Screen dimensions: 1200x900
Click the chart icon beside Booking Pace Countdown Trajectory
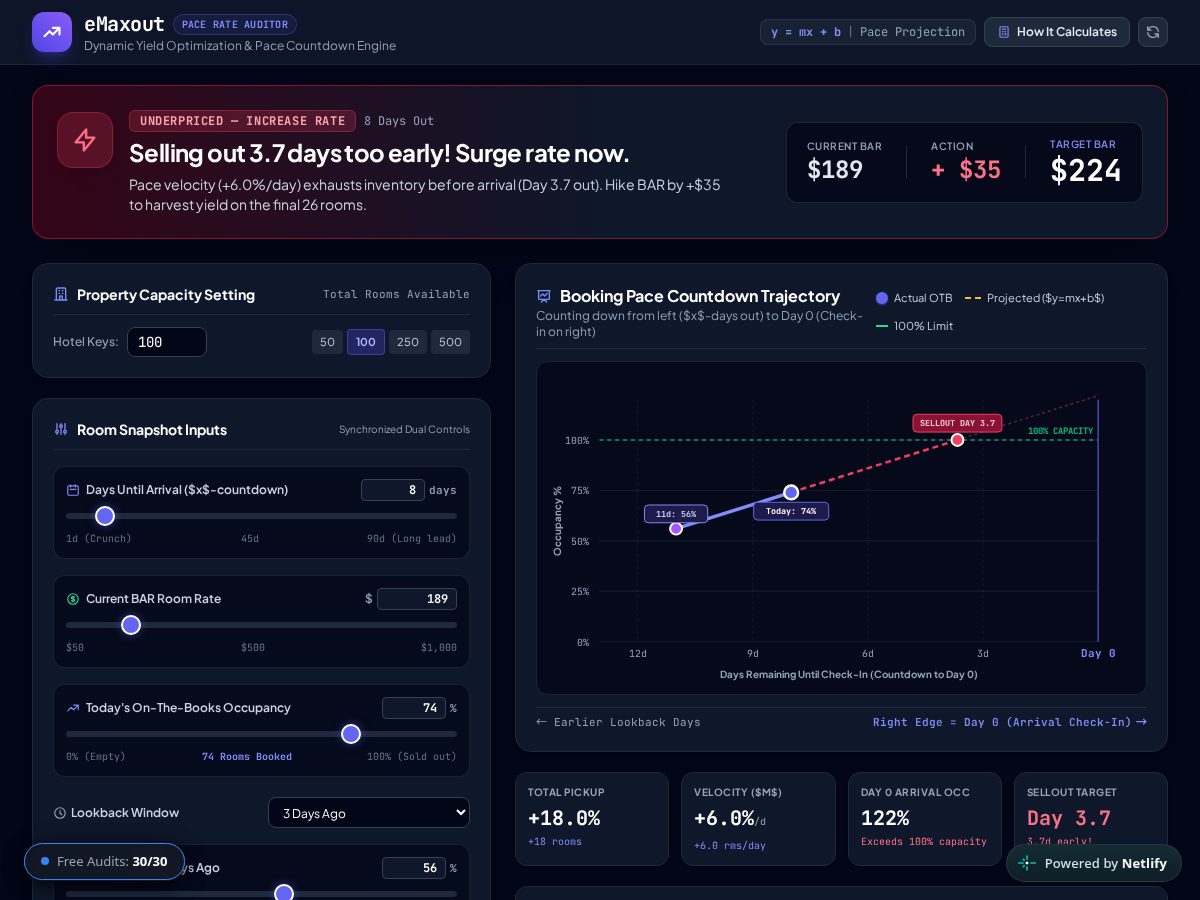click(x=544, y=296)
